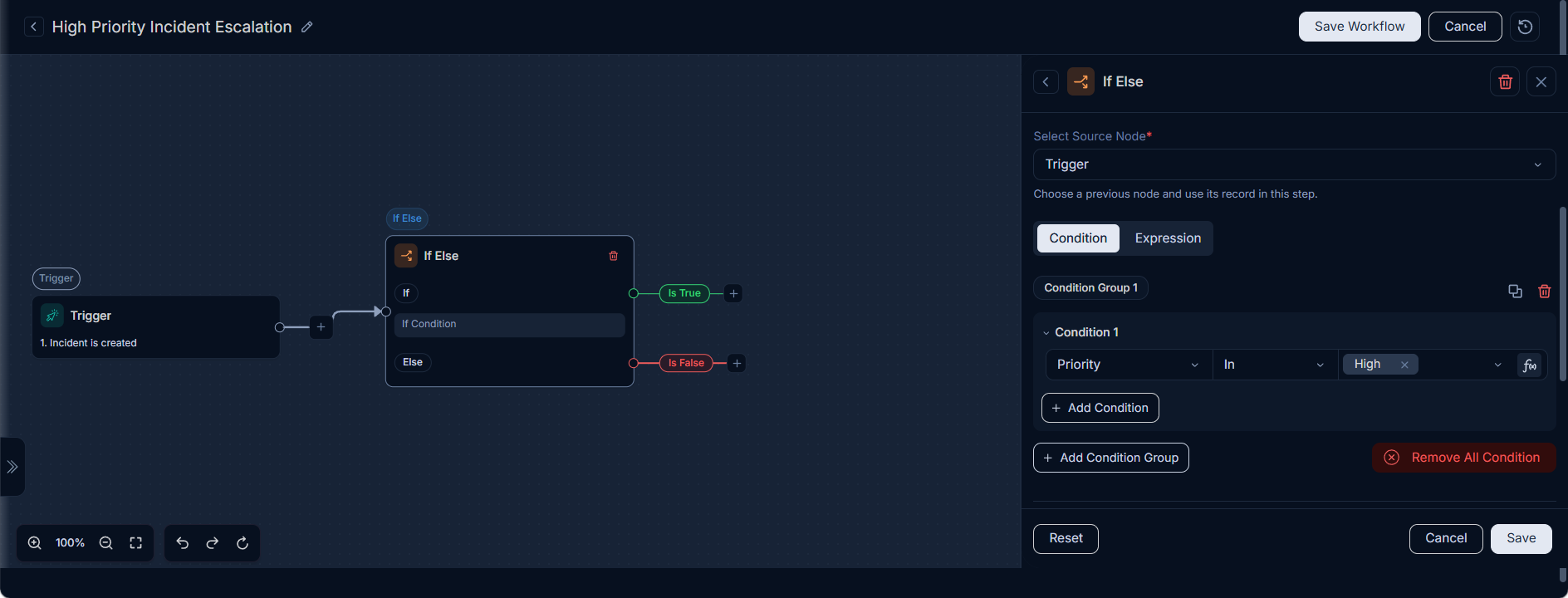Click the Save Workflow button
The image size is (1568, 598).
pyautogui.click(x=1360, y=27)
